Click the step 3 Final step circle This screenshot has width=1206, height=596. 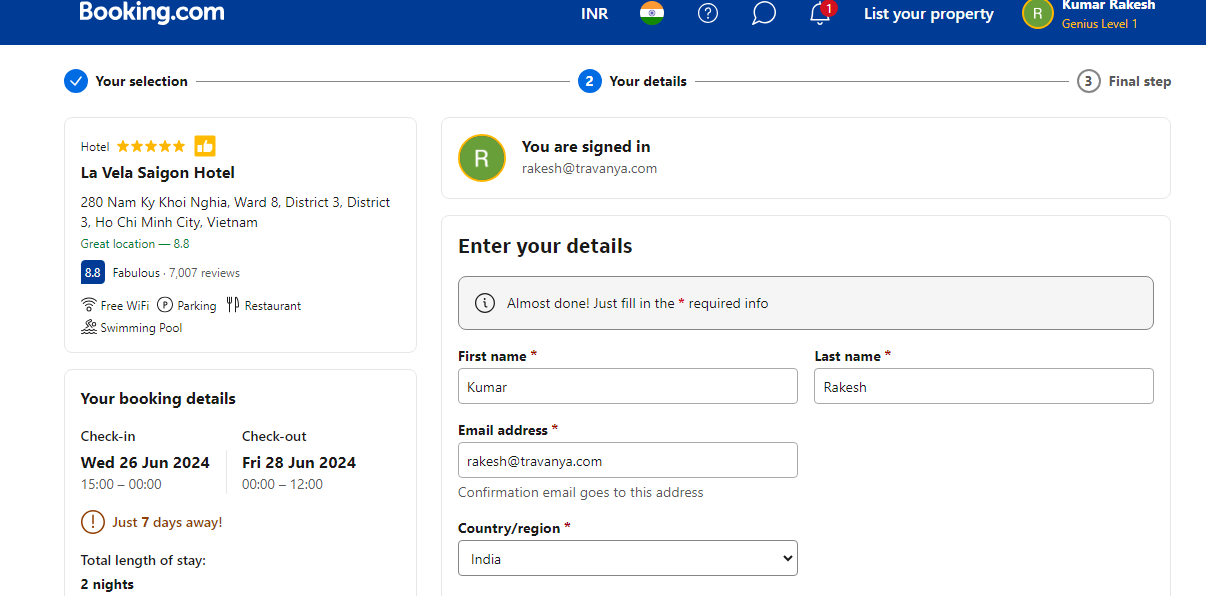[x=1089, y=81]
